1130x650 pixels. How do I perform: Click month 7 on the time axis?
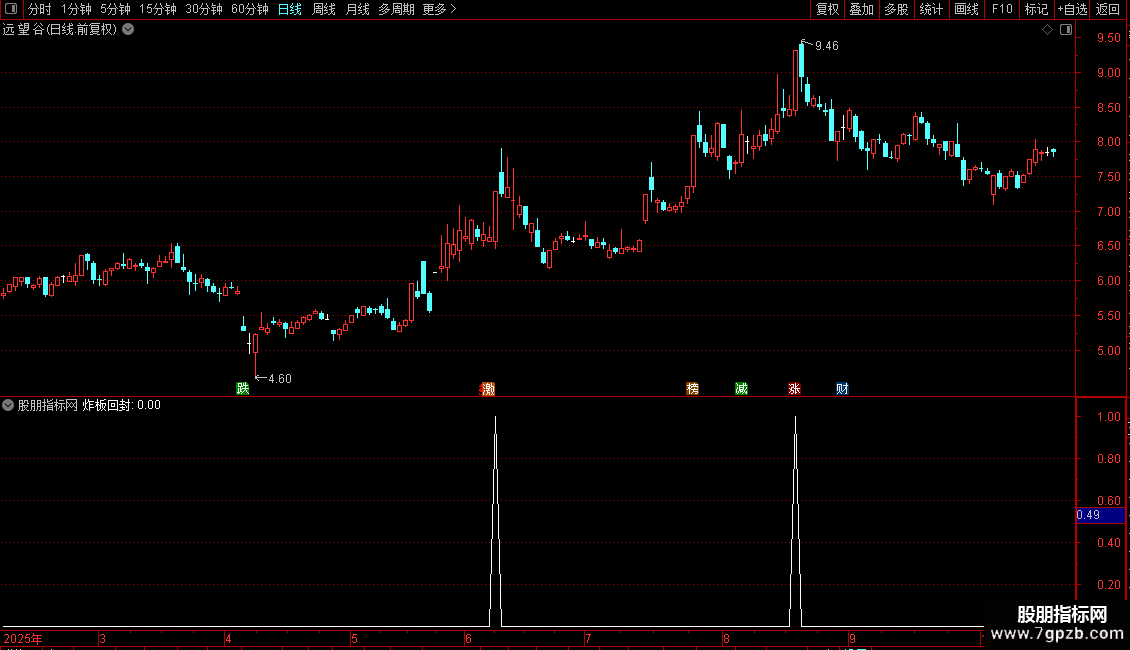588,638
